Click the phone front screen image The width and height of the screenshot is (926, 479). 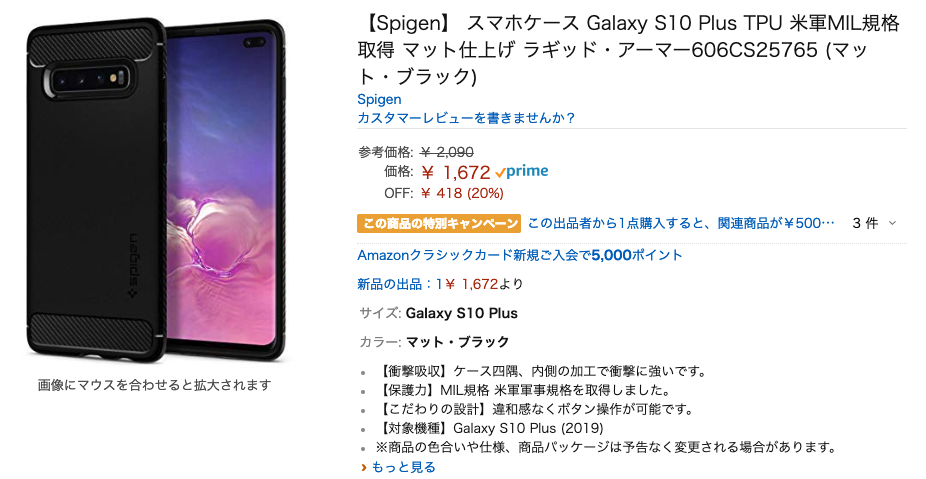click(x=220, y=189)
